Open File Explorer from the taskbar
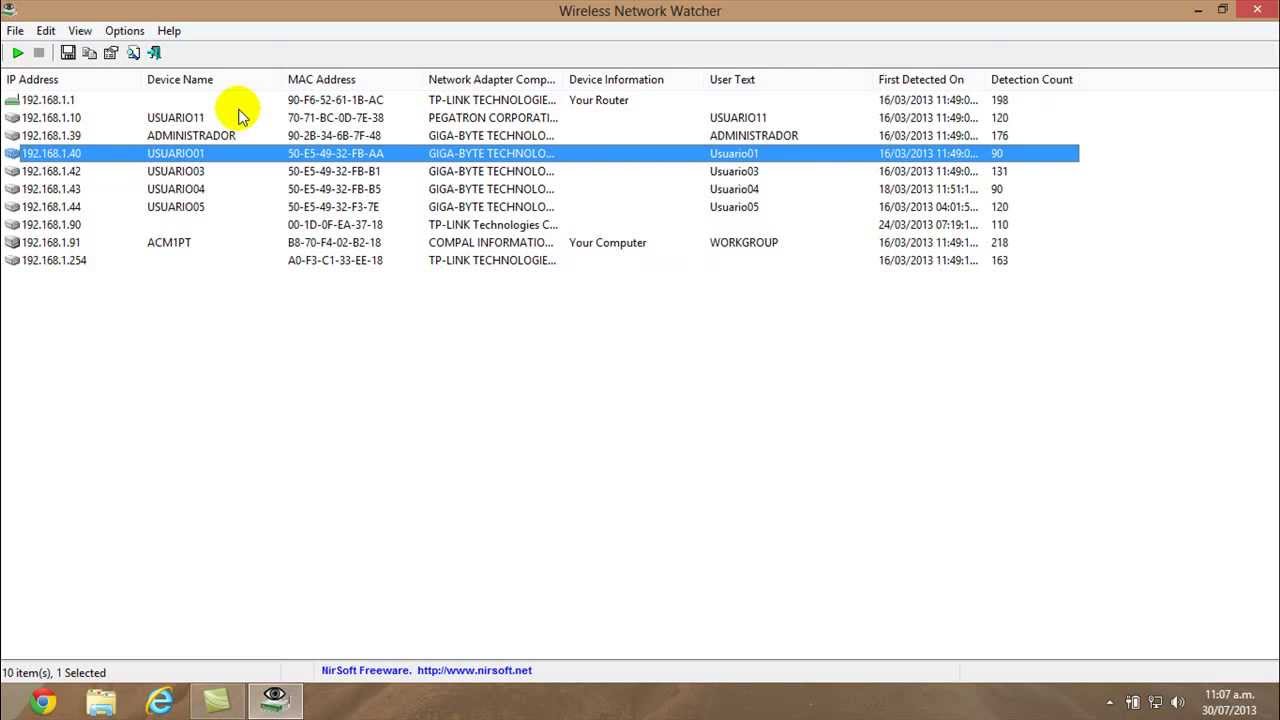The width and height of the screenshot is (1280, 720). tap(101, 702)
